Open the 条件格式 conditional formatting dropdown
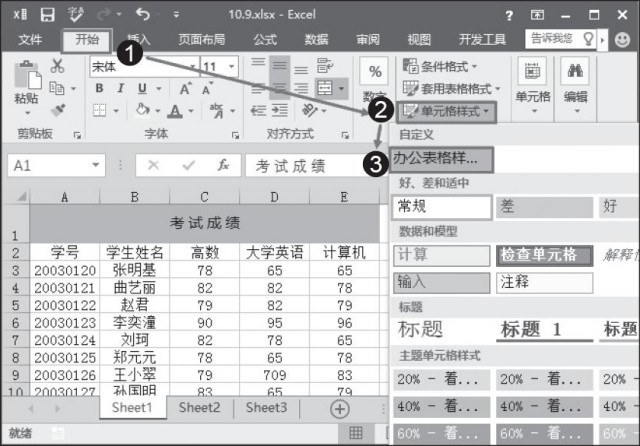Image resolution: width=640 pixels, height=446 pixels. tap(448, 66)
